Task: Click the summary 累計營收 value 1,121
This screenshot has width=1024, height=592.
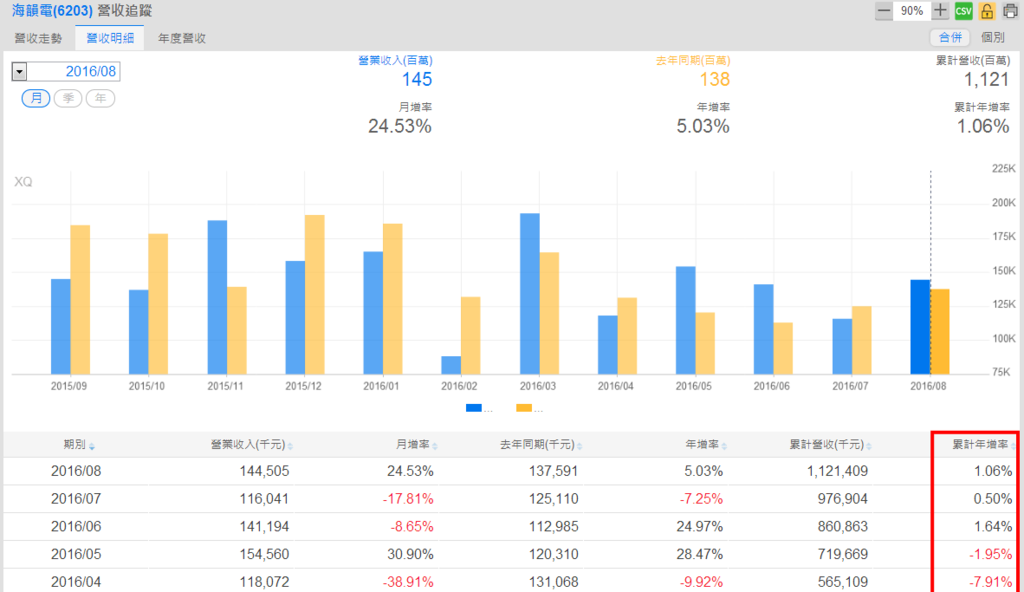Action: [x=987, y=80]
